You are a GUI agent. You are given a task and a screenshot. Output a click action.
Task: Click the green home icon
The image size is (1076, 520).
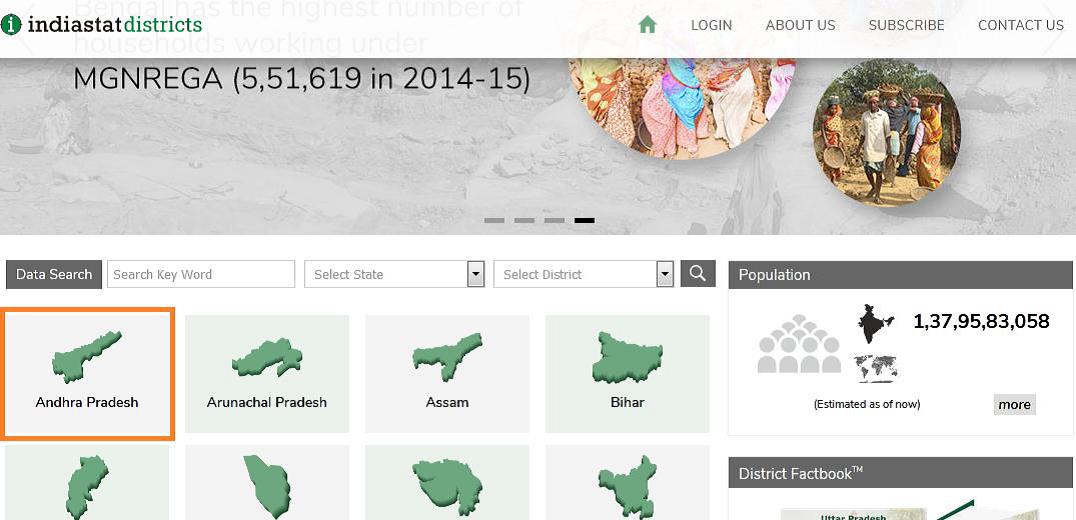point(647,25)
